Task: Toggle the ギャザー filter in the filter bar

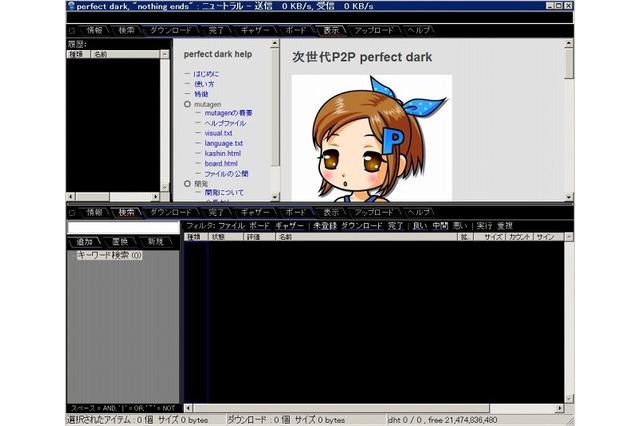Action: click(x=289, y=226)
